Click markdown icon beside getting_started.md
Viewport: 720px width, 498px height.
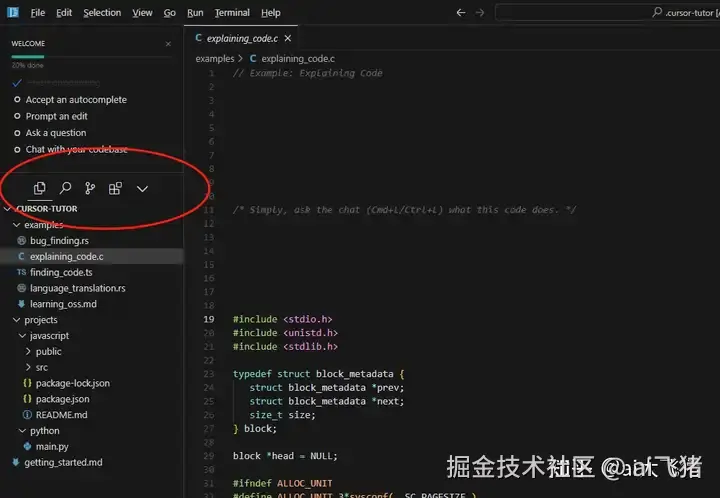pos(16,462)
